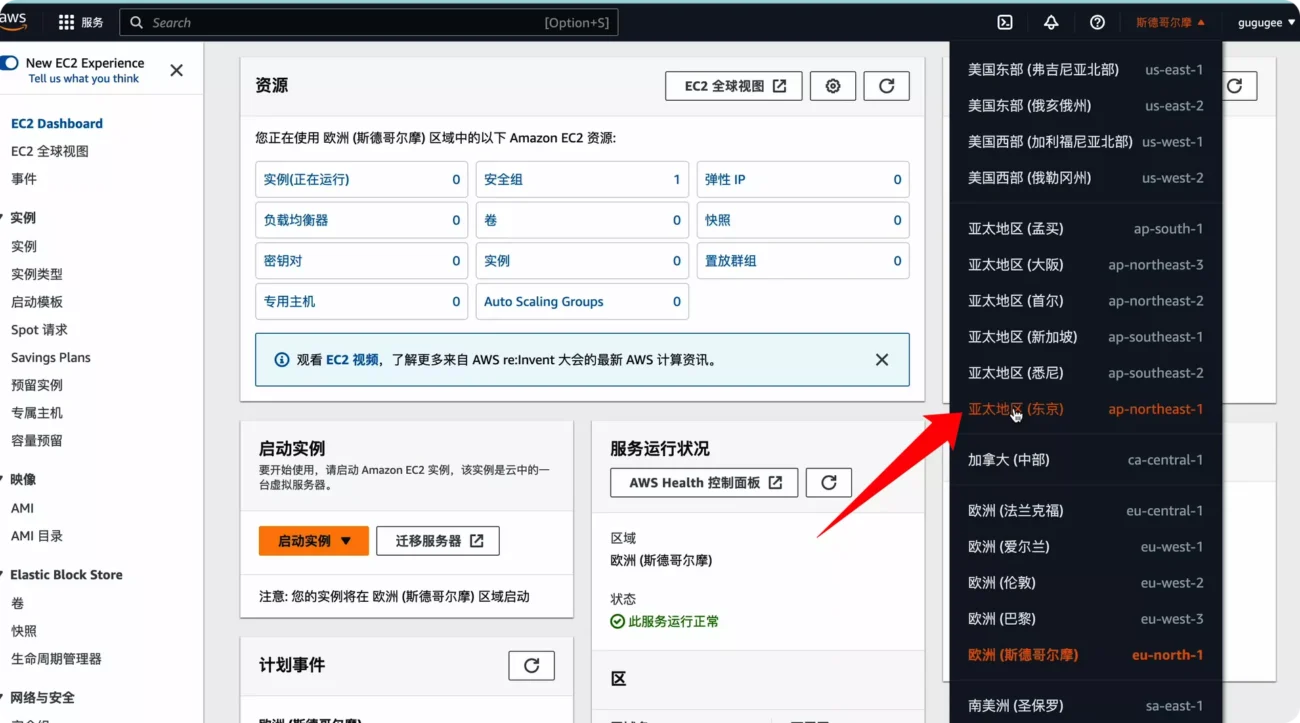Open the CloudShell terminal icon
This screenshot has height=723, width=1300.
pos(1004,22)
